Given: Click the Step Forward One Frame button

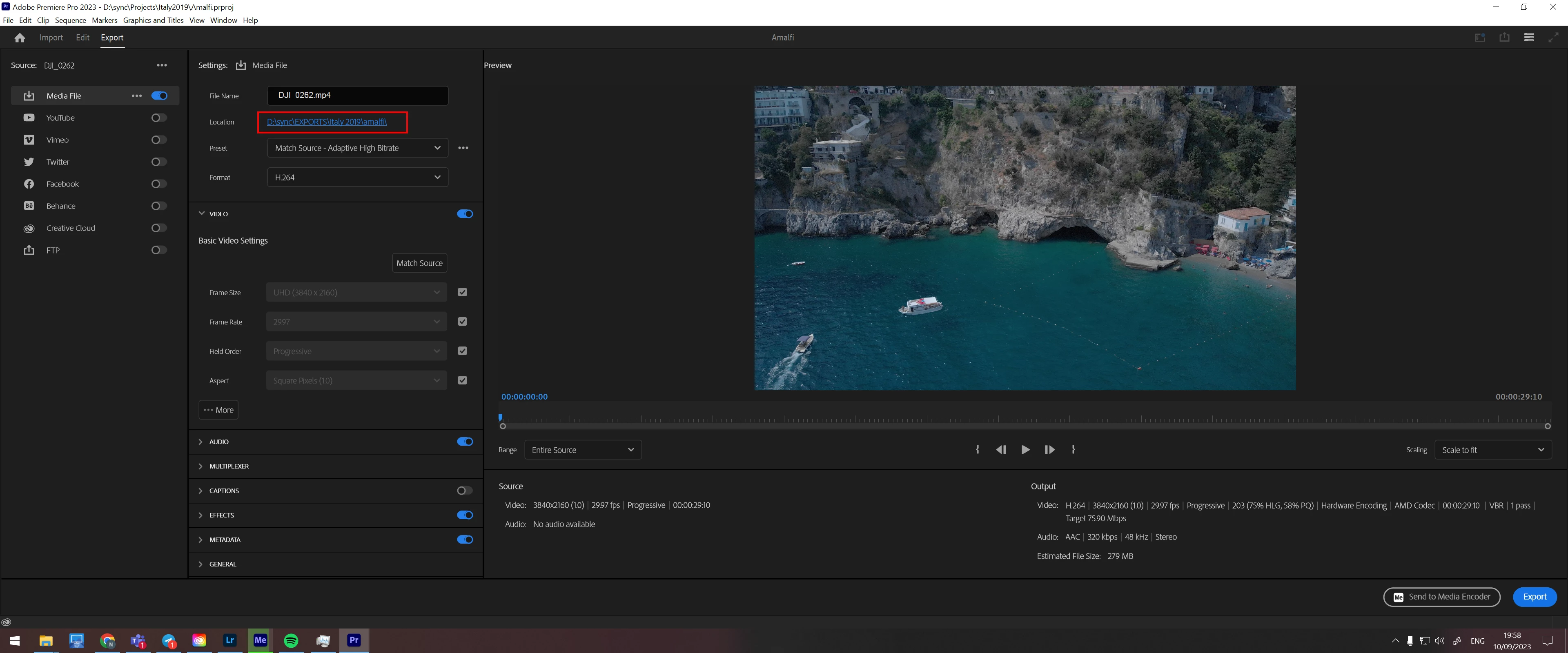Looking at the screenshot, I should [1049, 450].
